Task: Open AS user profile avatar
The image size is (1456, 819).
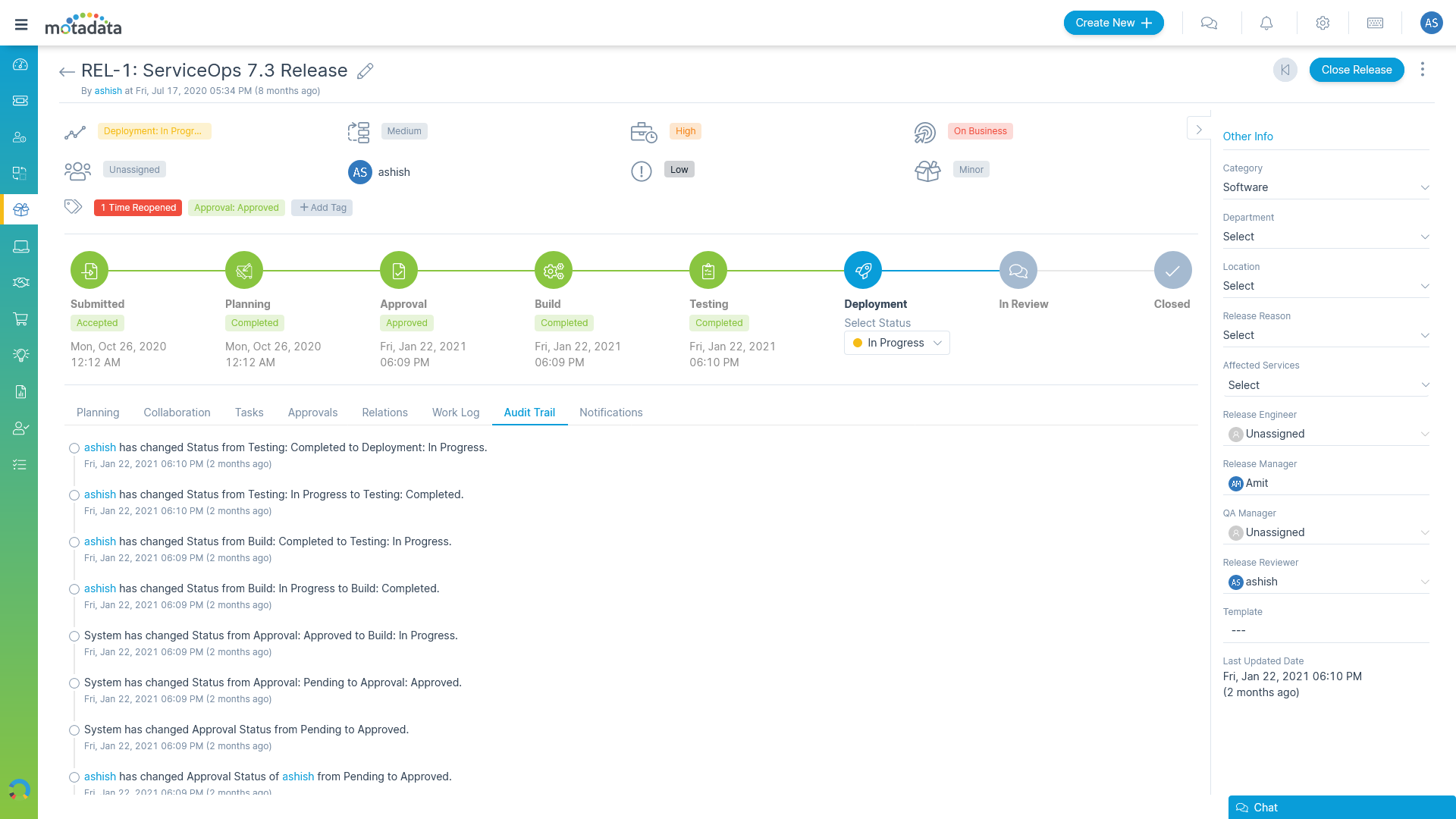Action: click(x=1431, y=23)
